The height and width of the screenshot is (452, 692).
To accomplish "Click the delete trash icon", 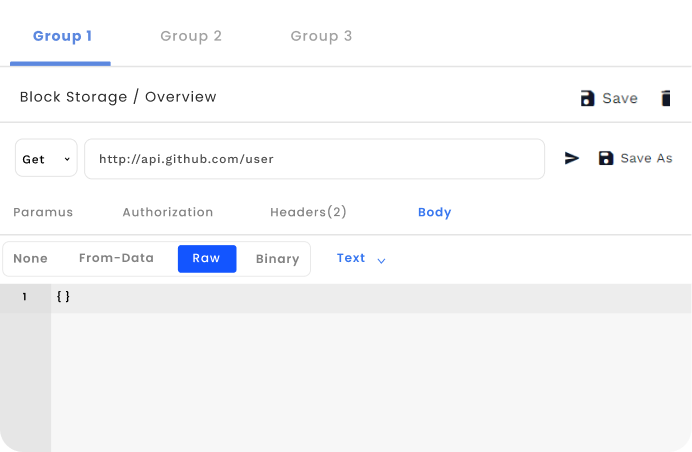I will (666, 98).
